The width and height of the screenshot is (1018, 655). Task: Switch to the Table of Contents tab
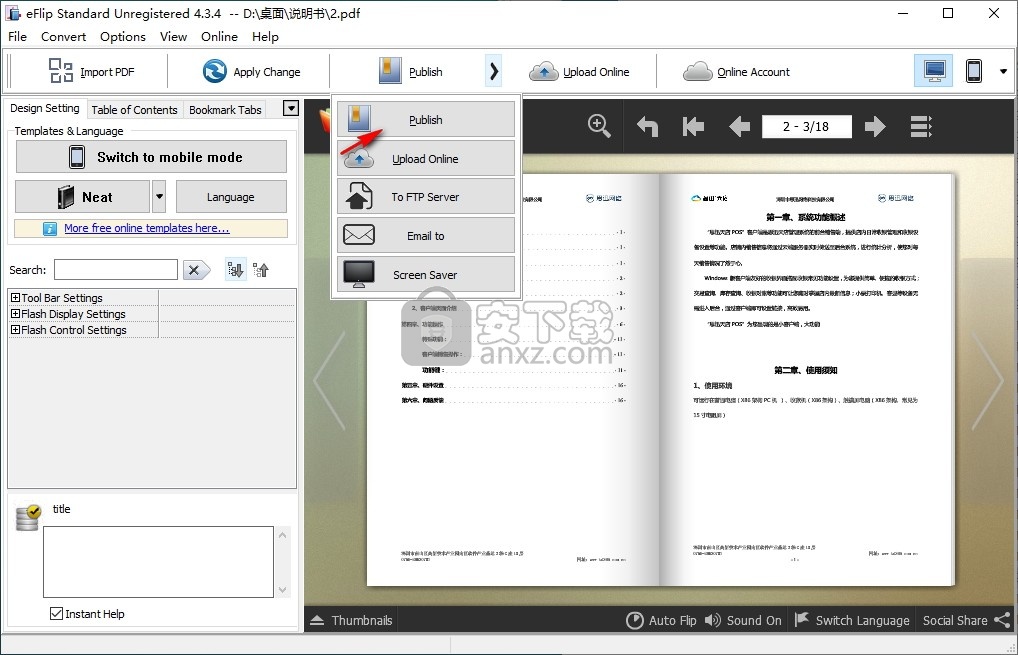click(x=134, y=110)
